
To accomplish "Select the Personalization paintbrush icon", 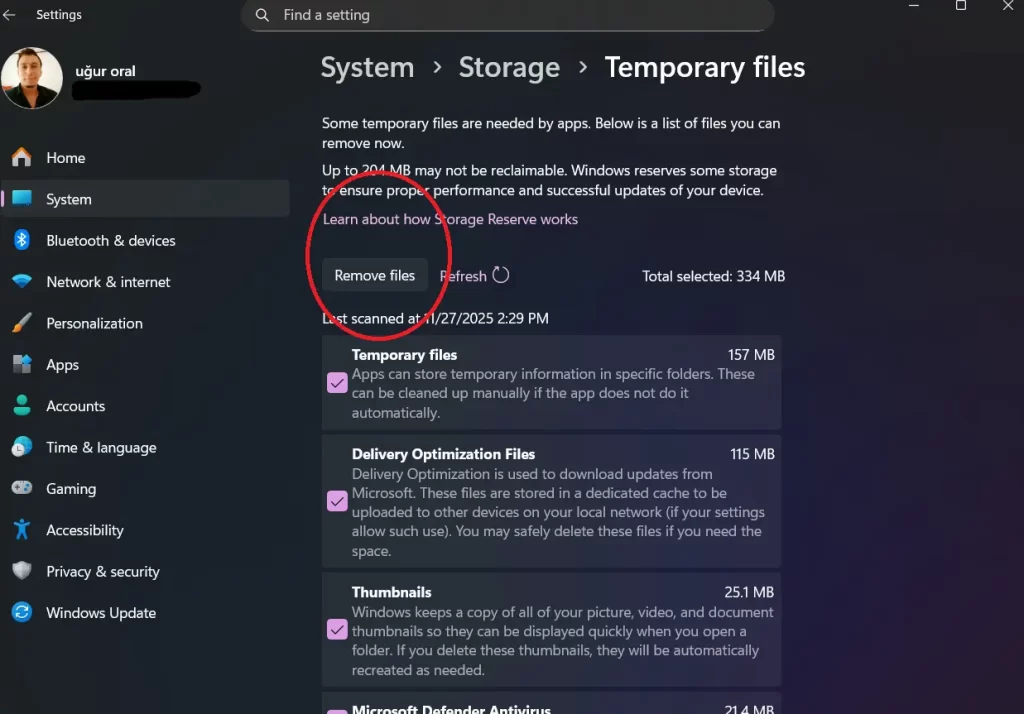I will click(x=22, y=323).
